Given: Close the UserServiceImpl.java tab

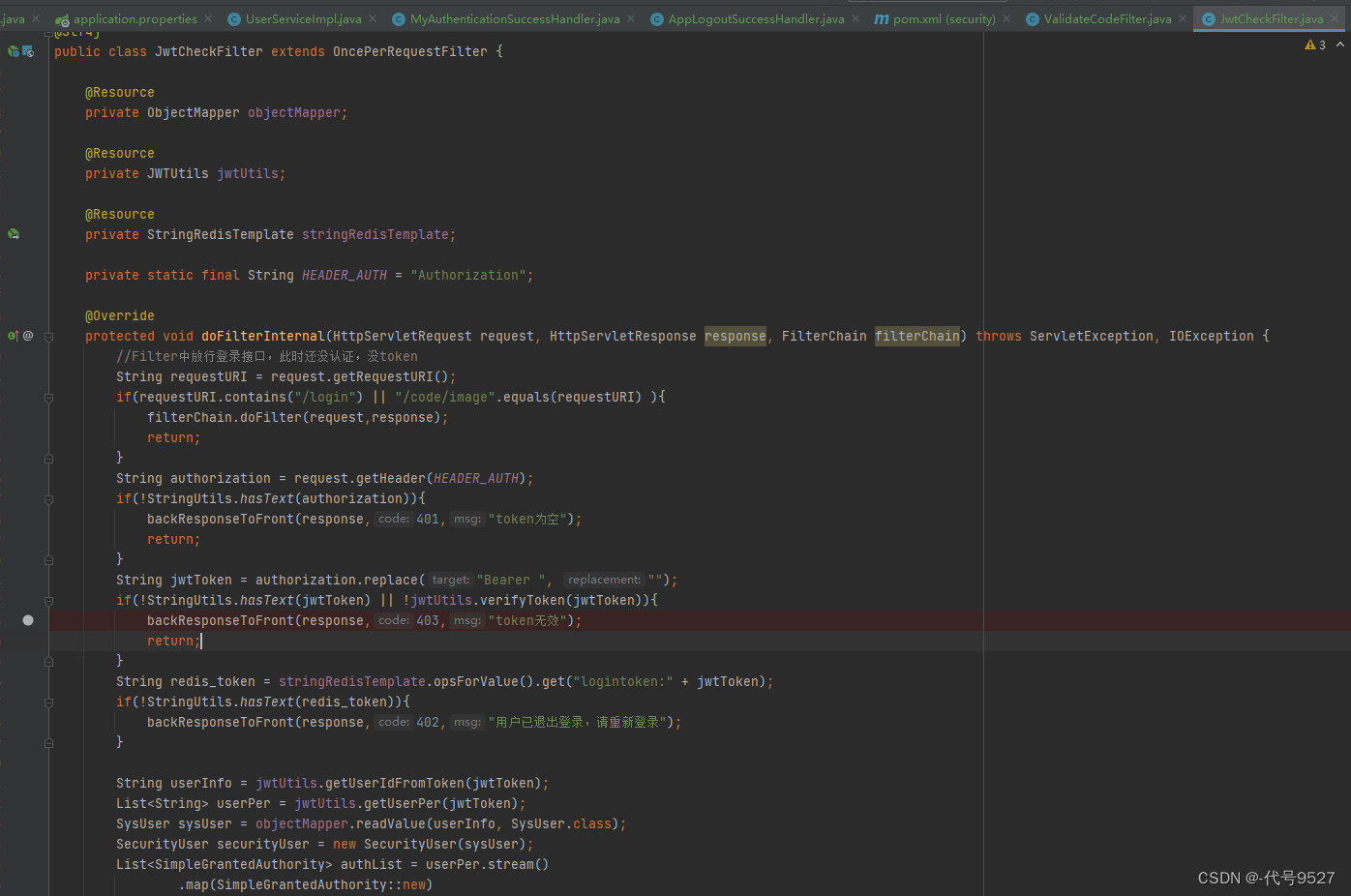Looking at the screenshot, I should click(373, 18).
